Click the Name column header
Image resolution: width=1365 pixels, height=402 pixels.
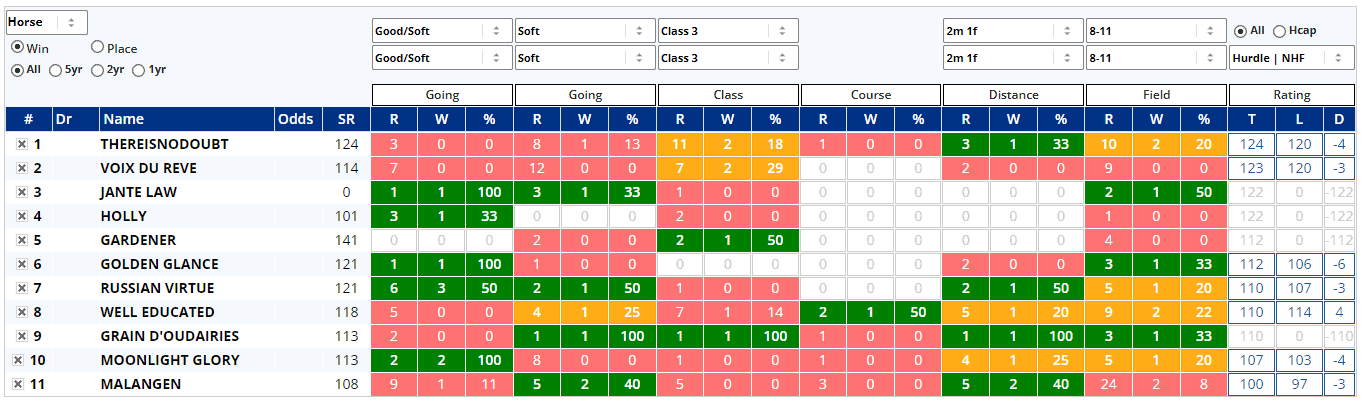[x=123, y=120]
